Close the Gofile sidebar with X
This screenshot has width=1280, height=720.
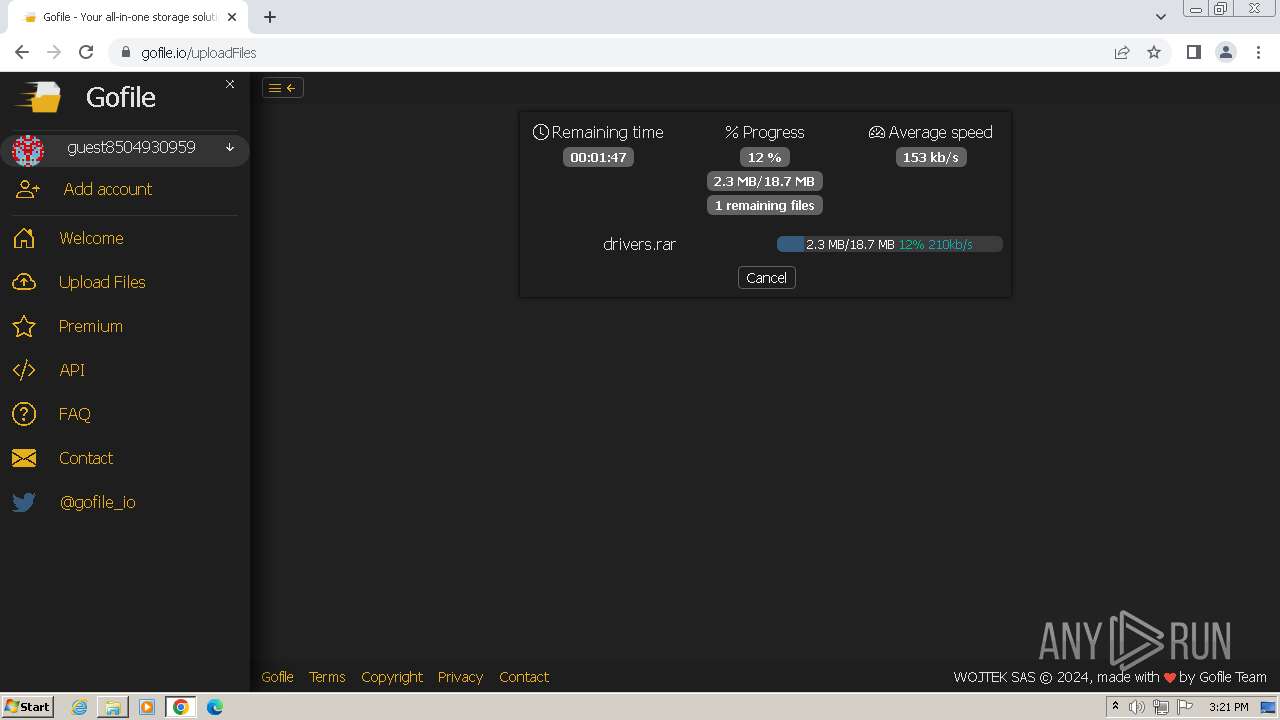point(230,84)
